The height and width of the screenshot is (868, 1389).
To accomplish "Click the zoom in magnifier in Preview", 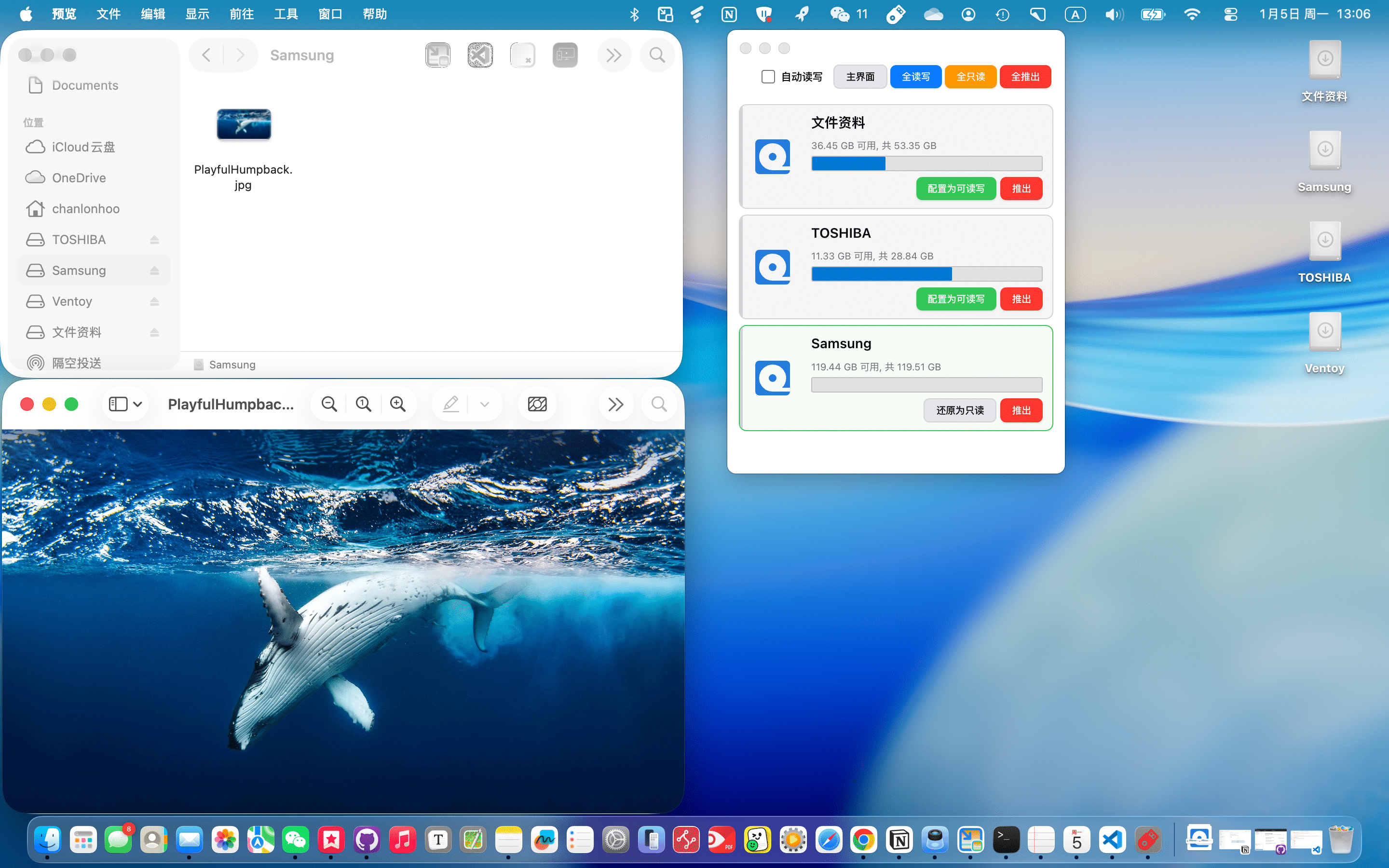I will coord(398,404).
